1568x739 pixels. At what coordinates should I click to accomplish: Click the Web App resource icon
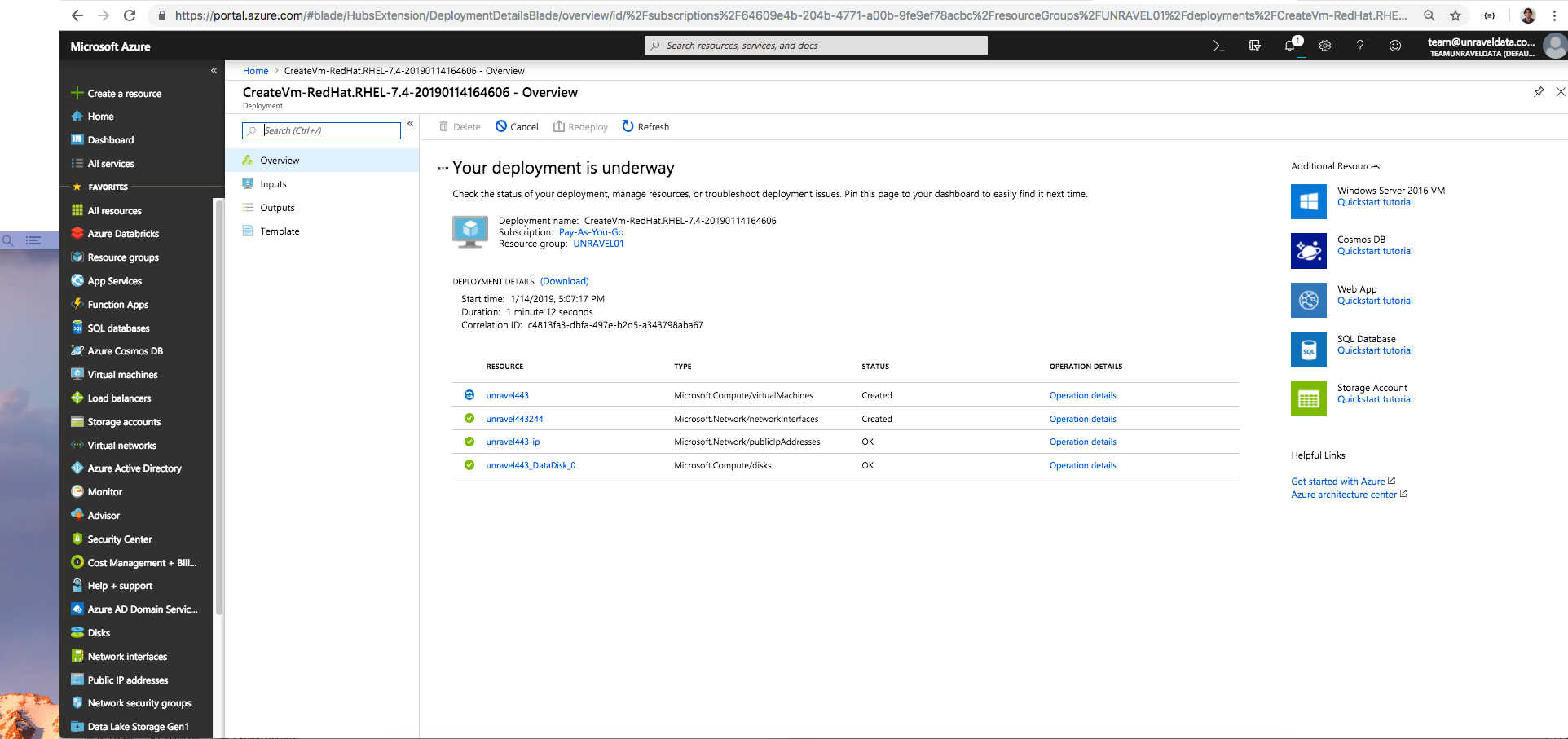(x=1309, y=301)
